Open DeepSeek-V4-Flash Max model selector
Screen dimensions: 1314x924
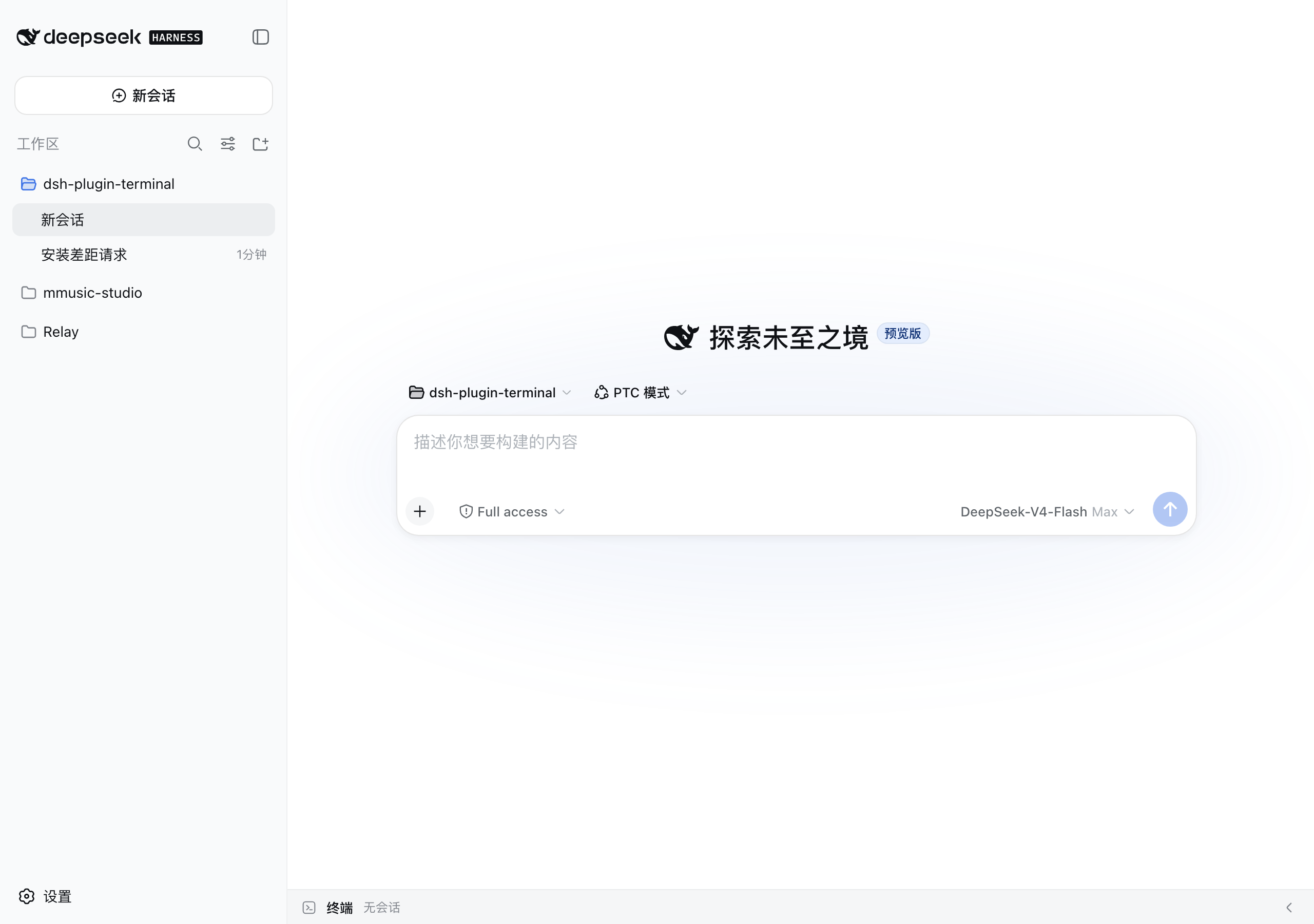1047,512
